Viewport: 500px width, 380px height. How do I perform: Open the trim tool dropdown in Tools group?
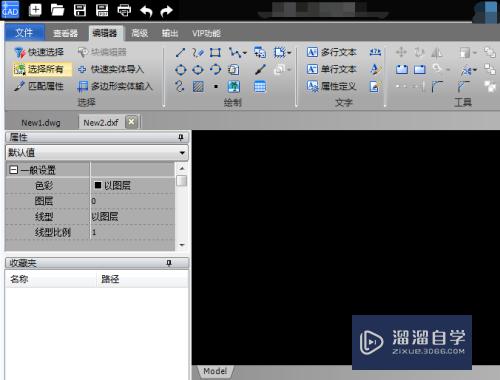click(475, 70)
